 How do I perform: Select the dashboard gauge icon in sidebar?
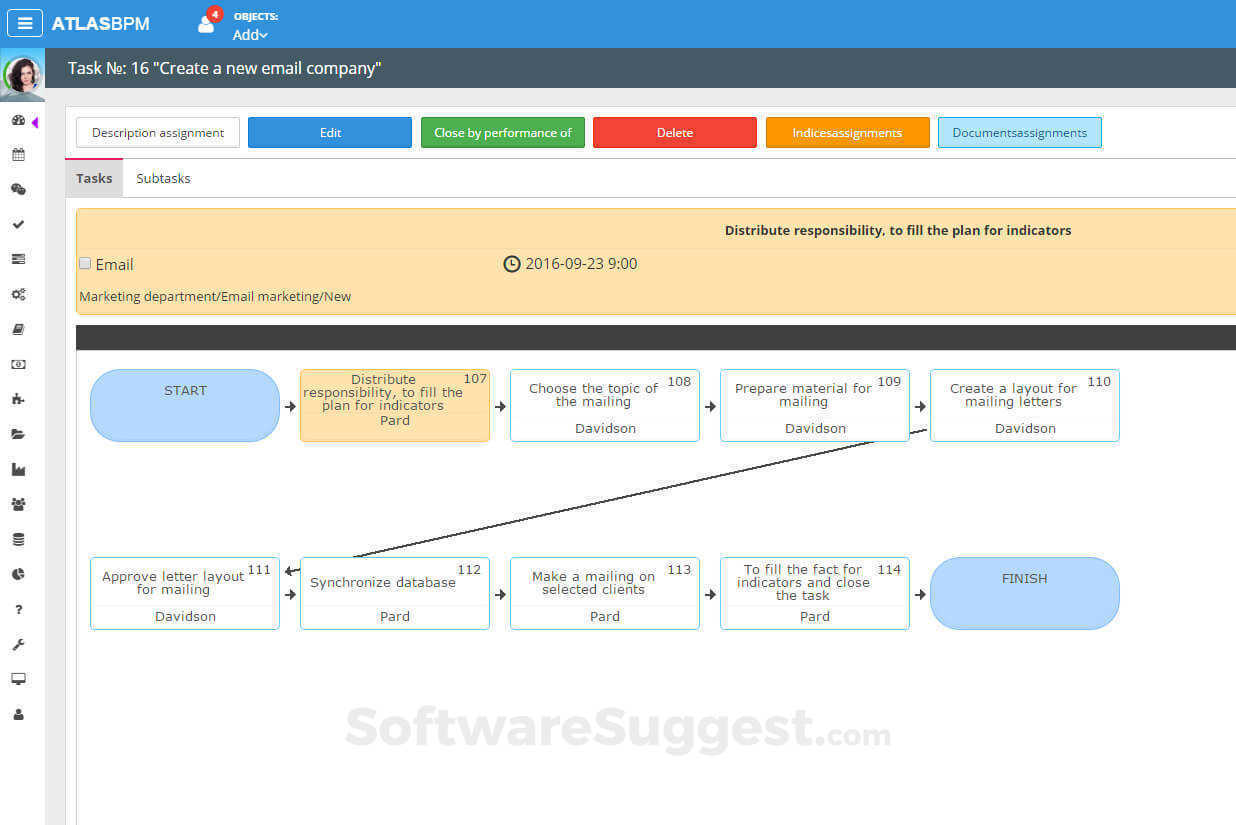click(x=18, y=119)
